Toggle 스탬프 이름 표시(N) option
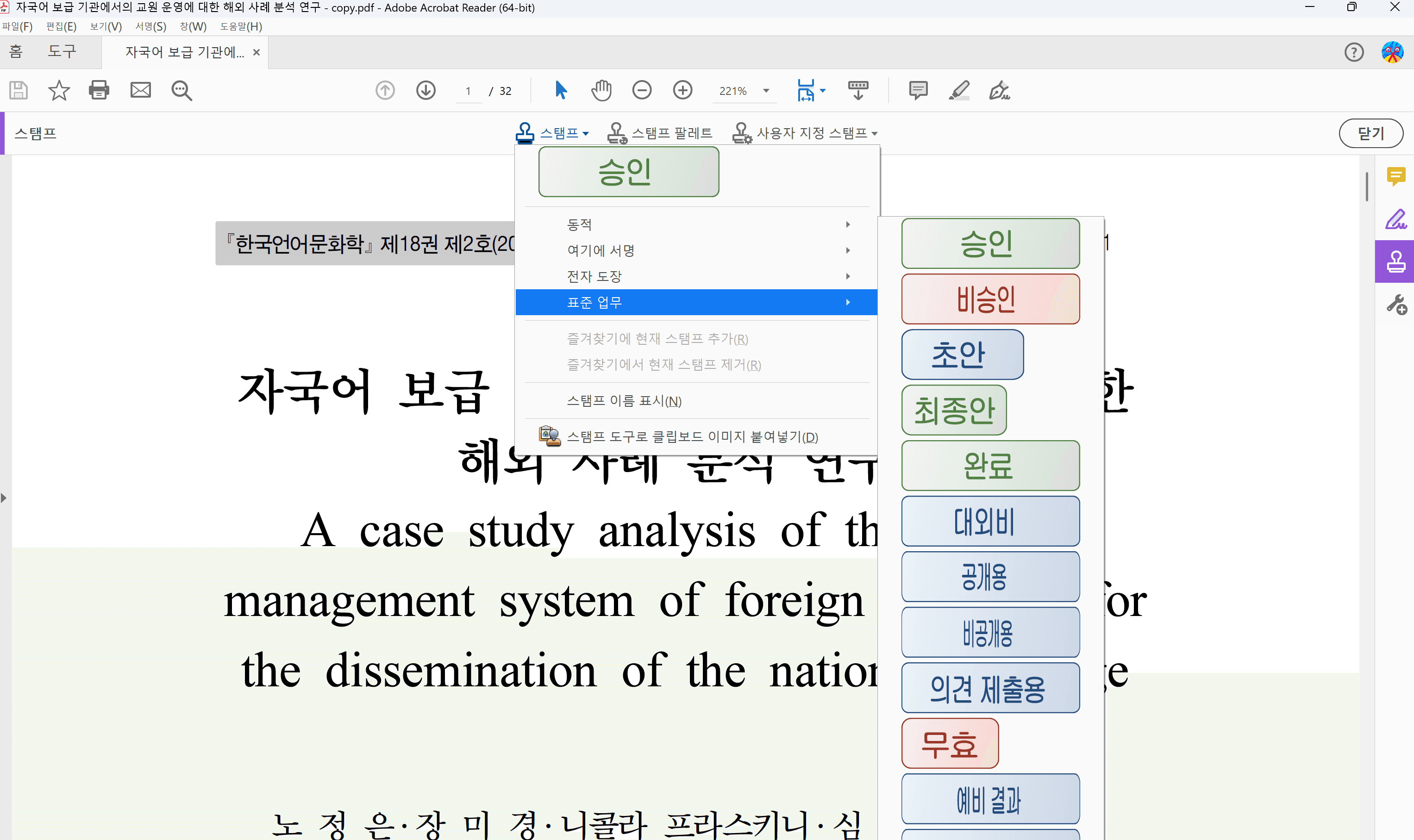Image resolution: width=1414 pixels, height=840 pixels. [x=696, y=401]
